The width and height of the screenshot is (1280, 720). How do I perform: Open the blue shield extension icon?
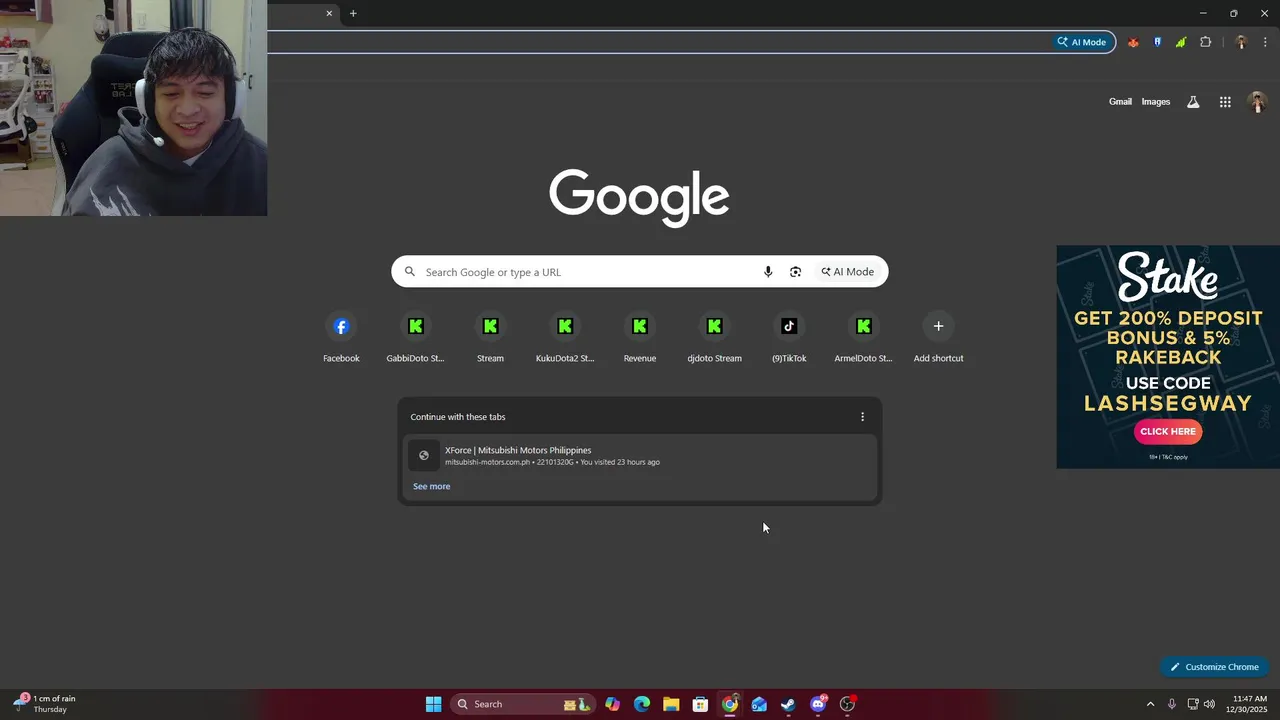[x=1157, y=42]
